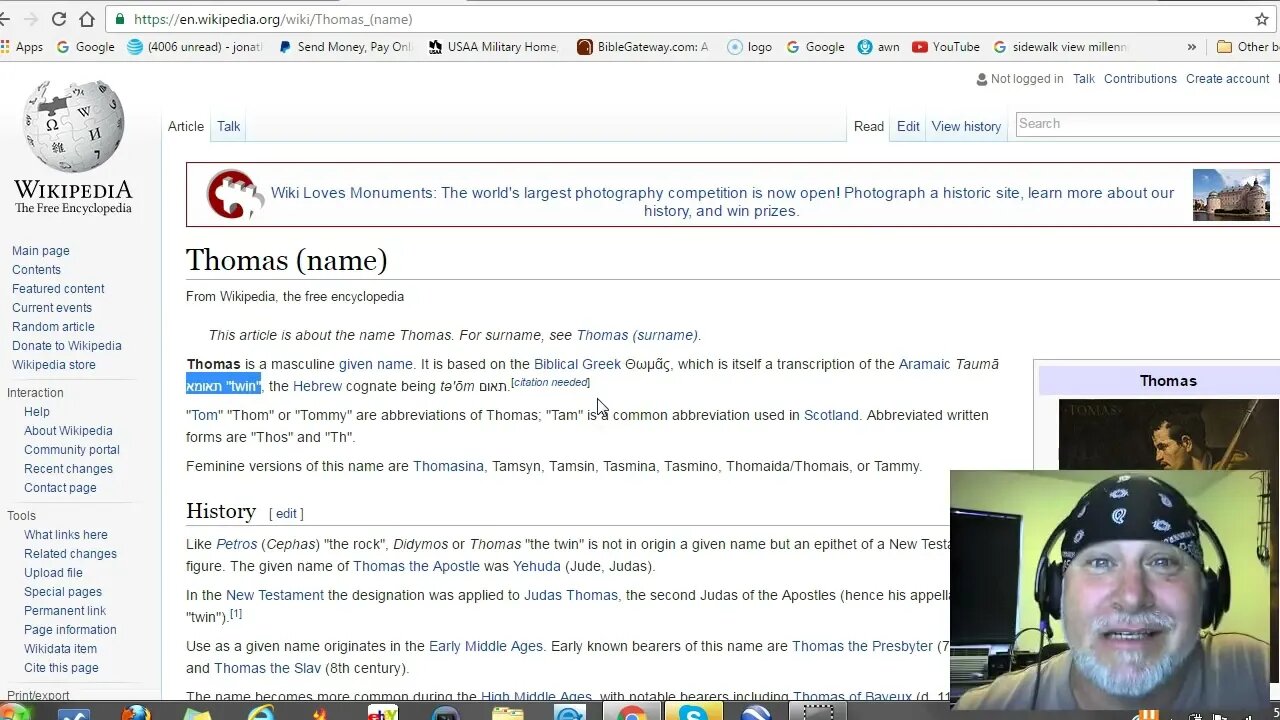
Task: Open the first Google bookmark
Action: click(86, 47)
